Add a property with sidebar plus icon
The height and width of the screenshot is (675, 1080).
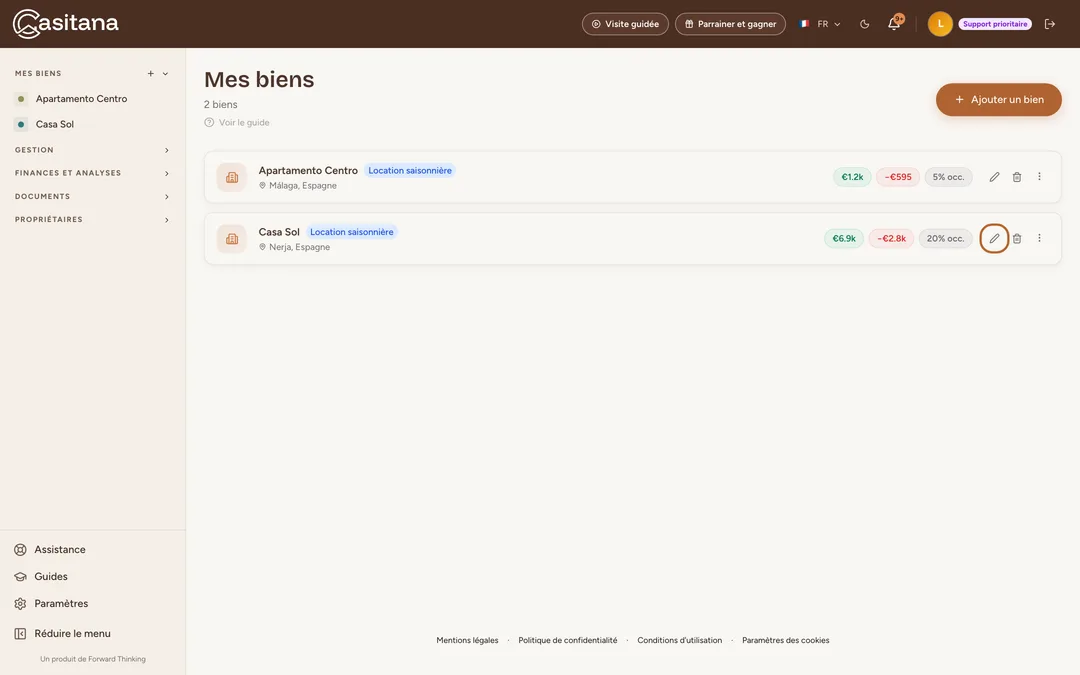tap(151, 74)
